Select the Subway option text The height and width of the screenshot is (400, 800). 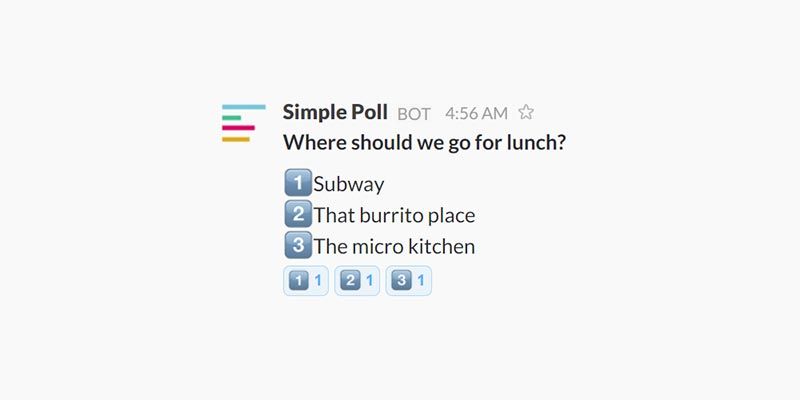pyautogui.click(x=349, y=185)
